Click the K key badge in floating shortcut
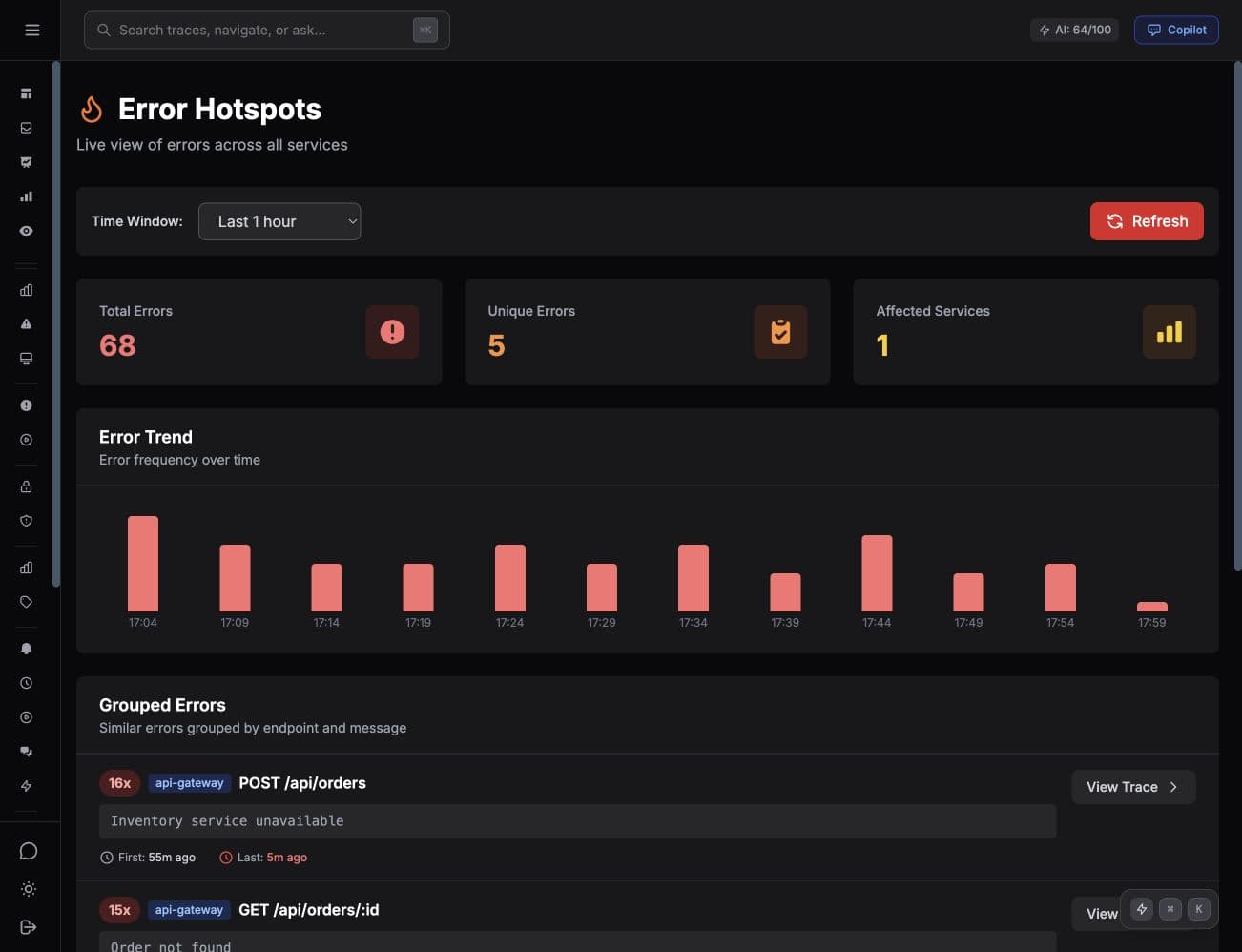1242x952 pixels. (x=1199, y=909)
